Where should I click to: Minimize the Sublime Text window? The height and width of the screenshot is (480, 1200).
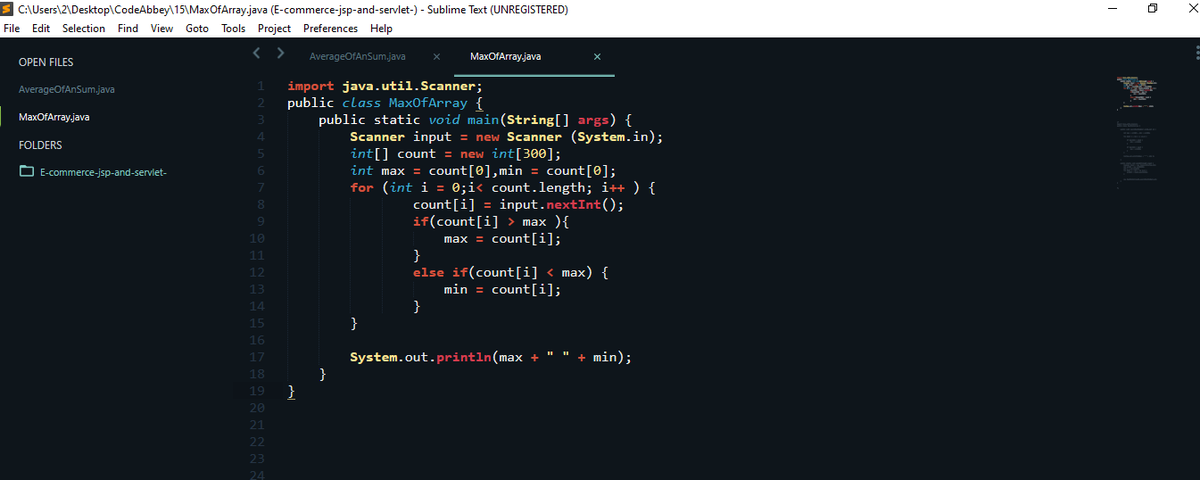[x=1114, y=9]
